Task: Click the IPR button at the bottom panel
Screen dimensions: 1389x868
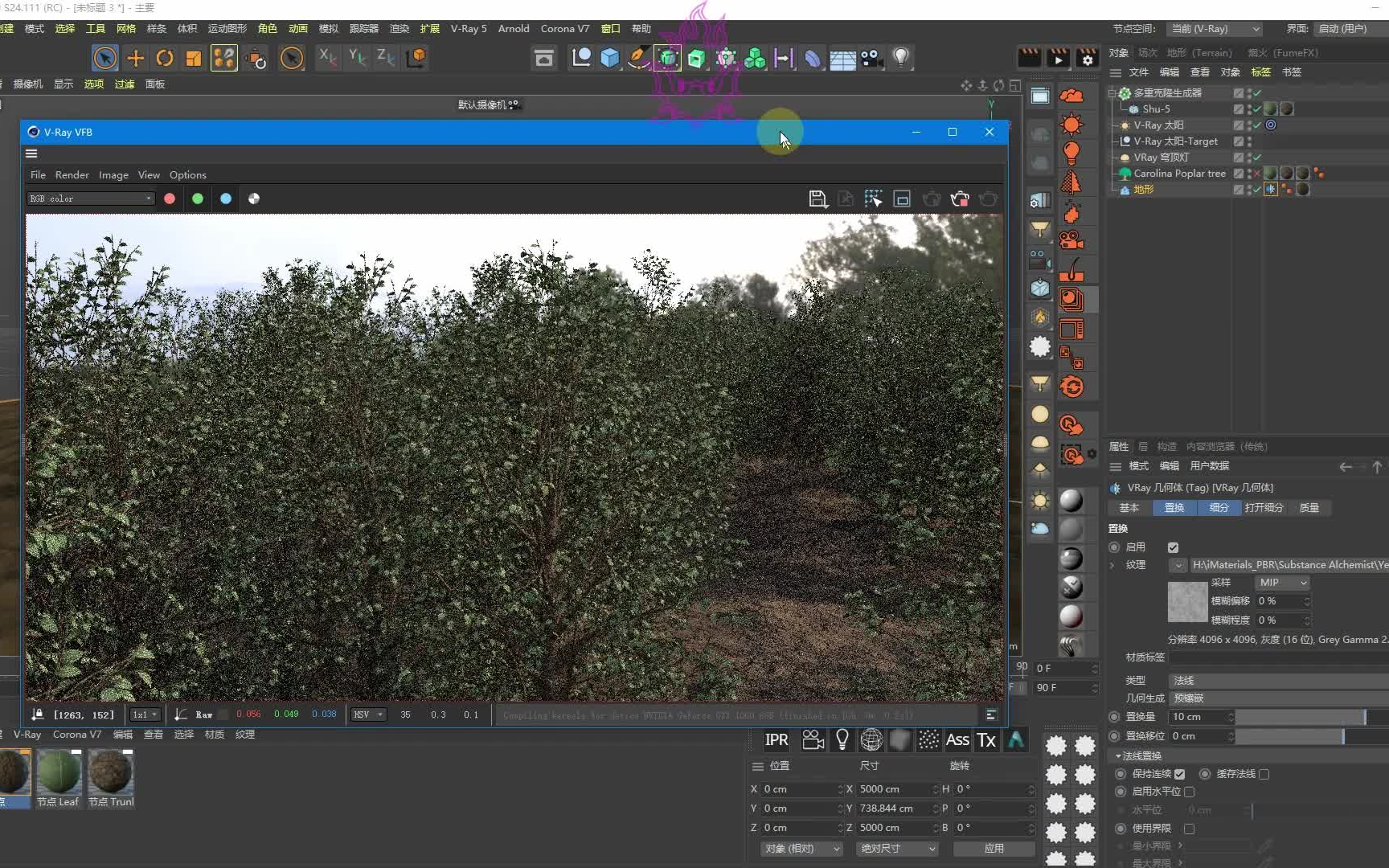Action: point(776,740)
